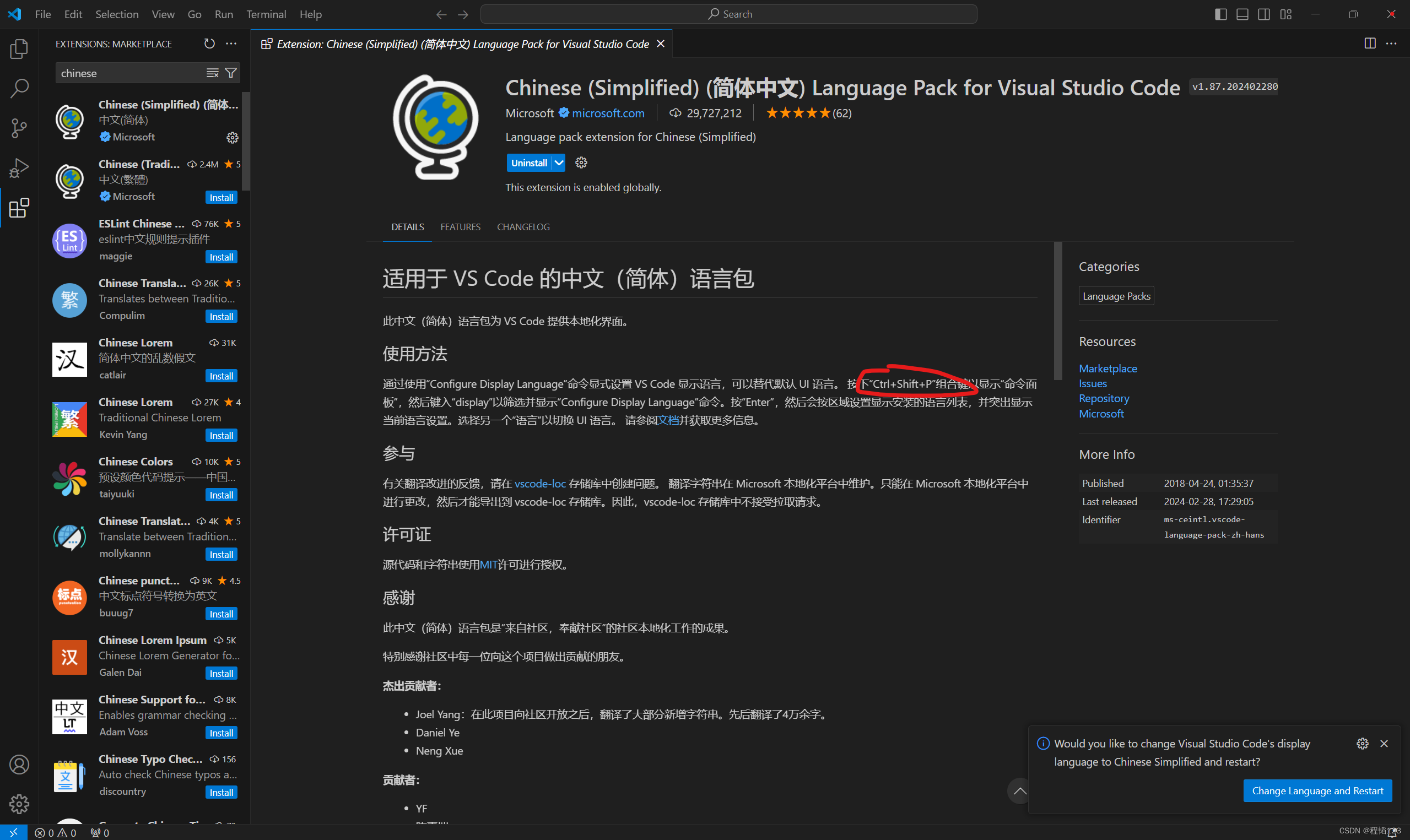The width and height of the screenshot is (1410, 840).
Task: Click Change Language and Restart
Action: (1317, 790)
